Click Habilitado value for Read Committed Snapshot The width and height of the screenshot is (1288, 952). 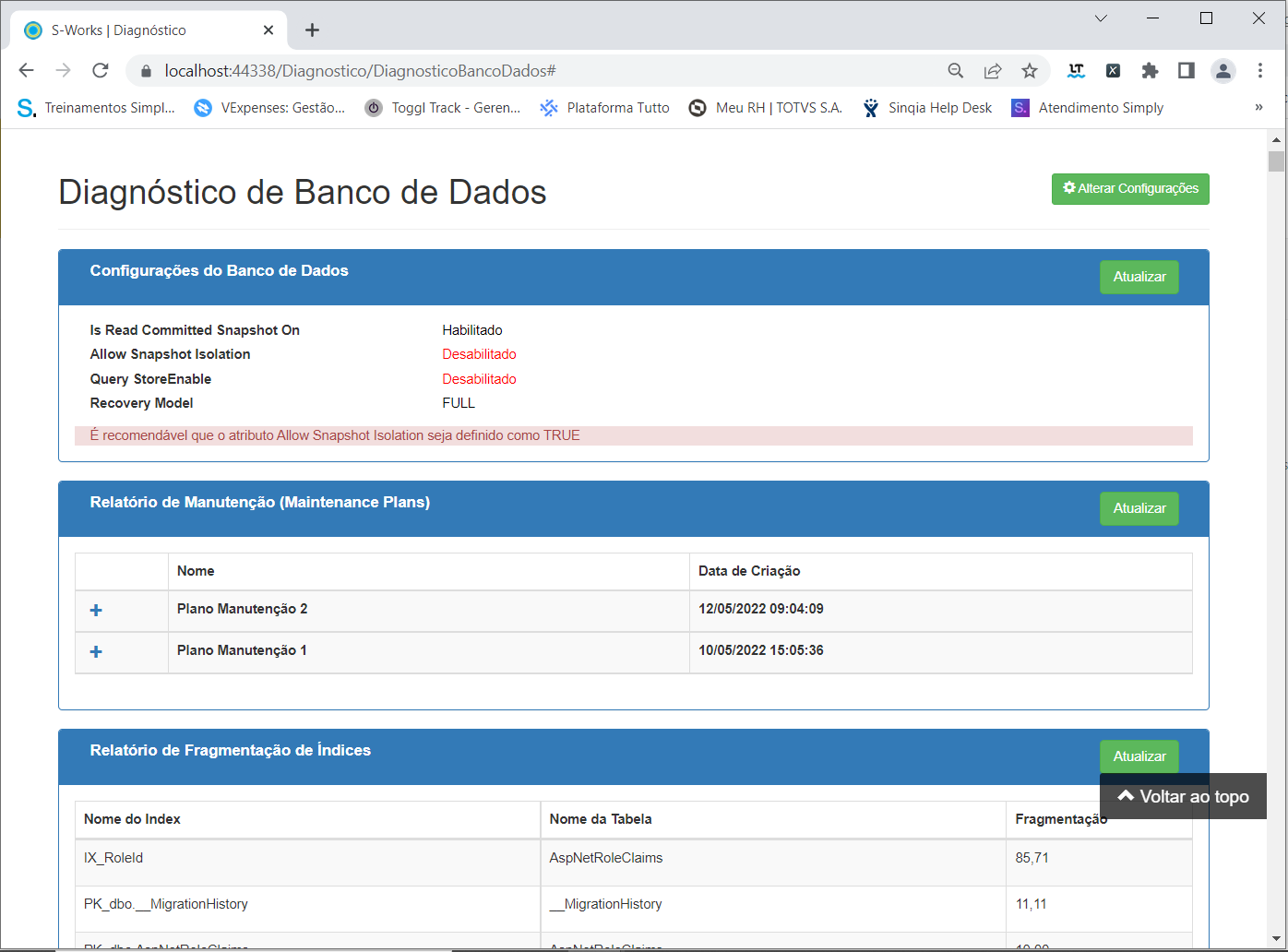click(x=472, y=330)
